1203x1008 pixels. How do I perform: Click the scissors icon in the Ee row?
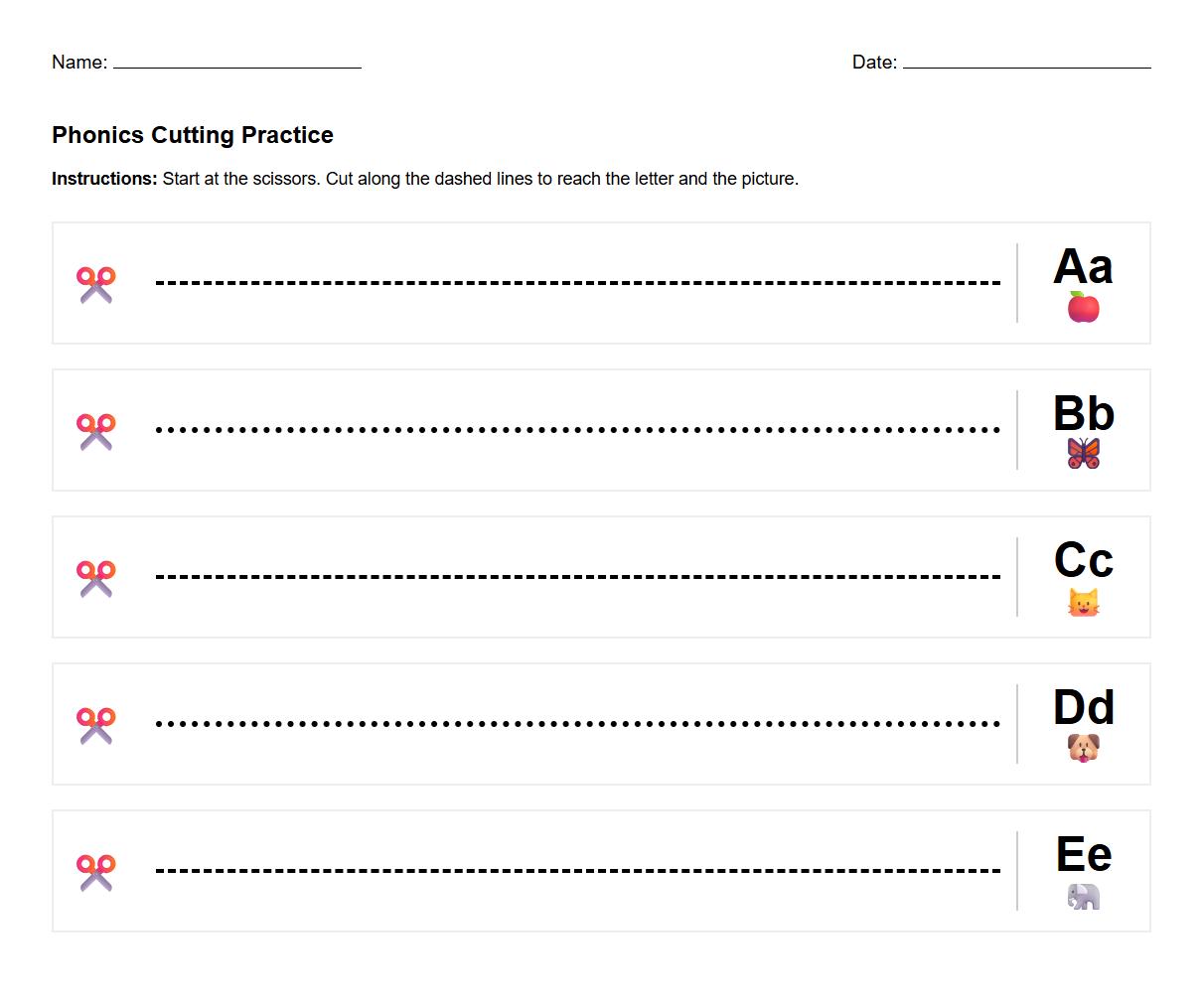96,872
